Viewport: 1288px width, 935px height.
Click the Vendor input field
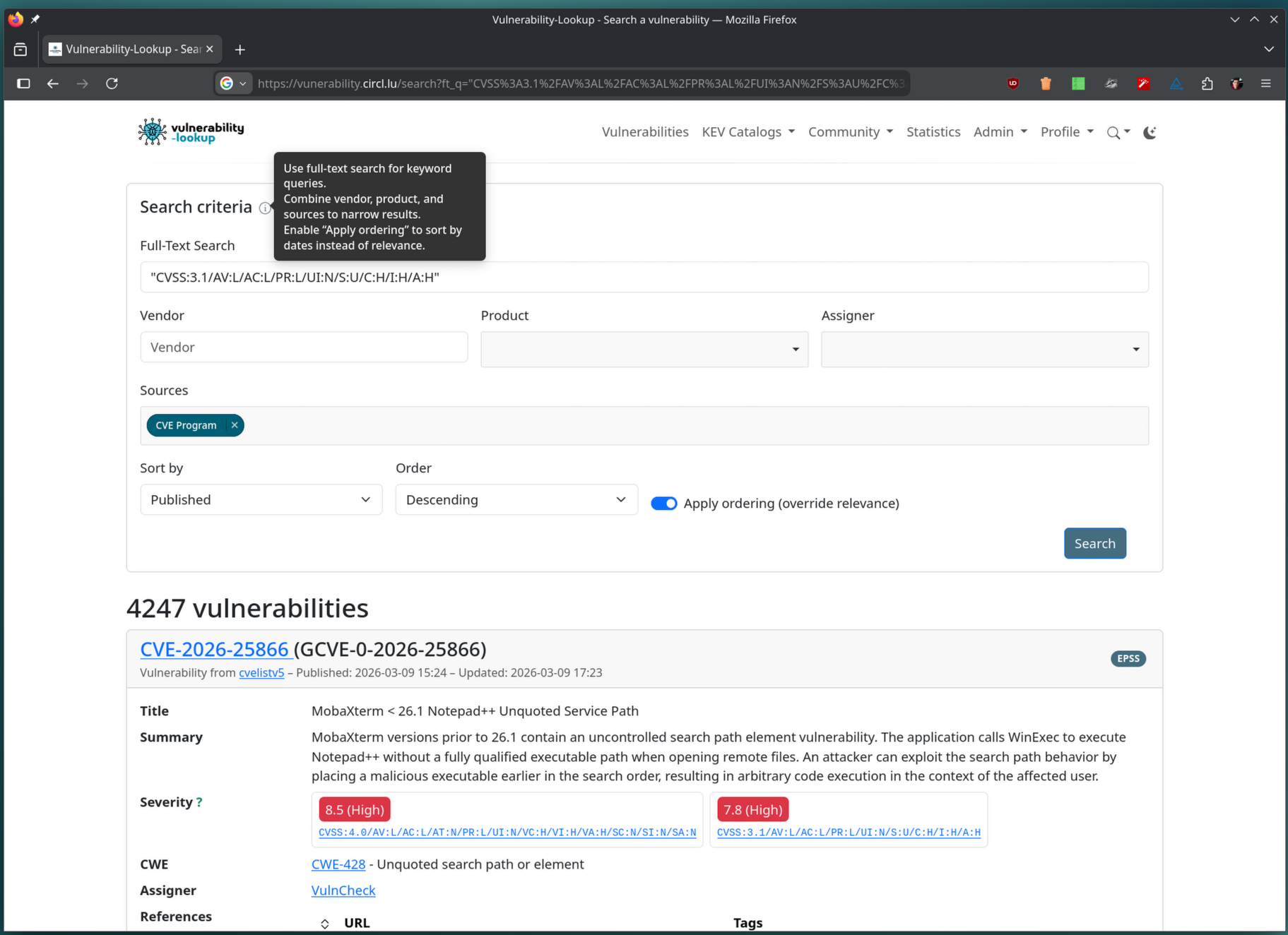pos(304,347)
